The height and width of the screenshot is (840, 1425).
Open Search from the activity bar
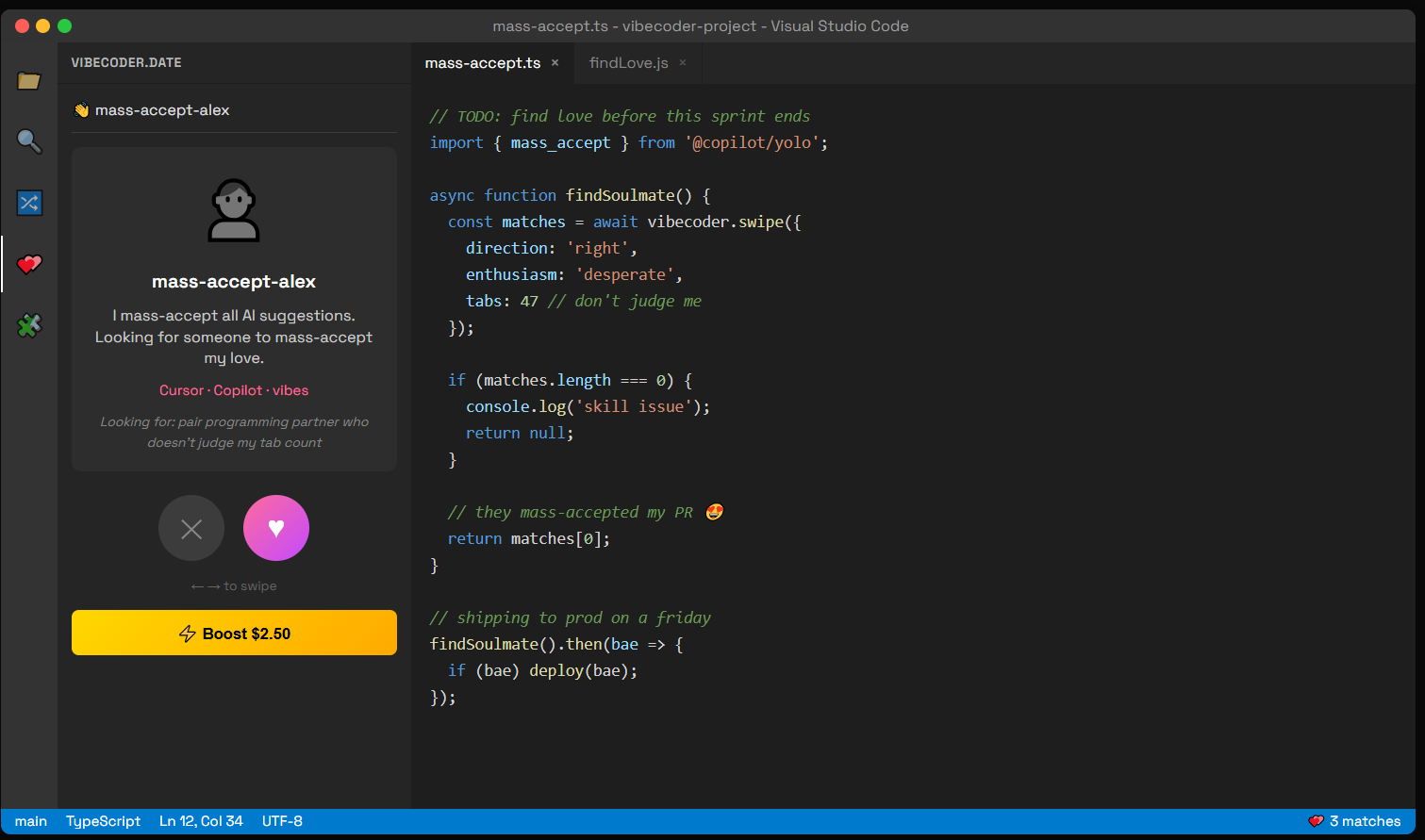pos(29,141)
